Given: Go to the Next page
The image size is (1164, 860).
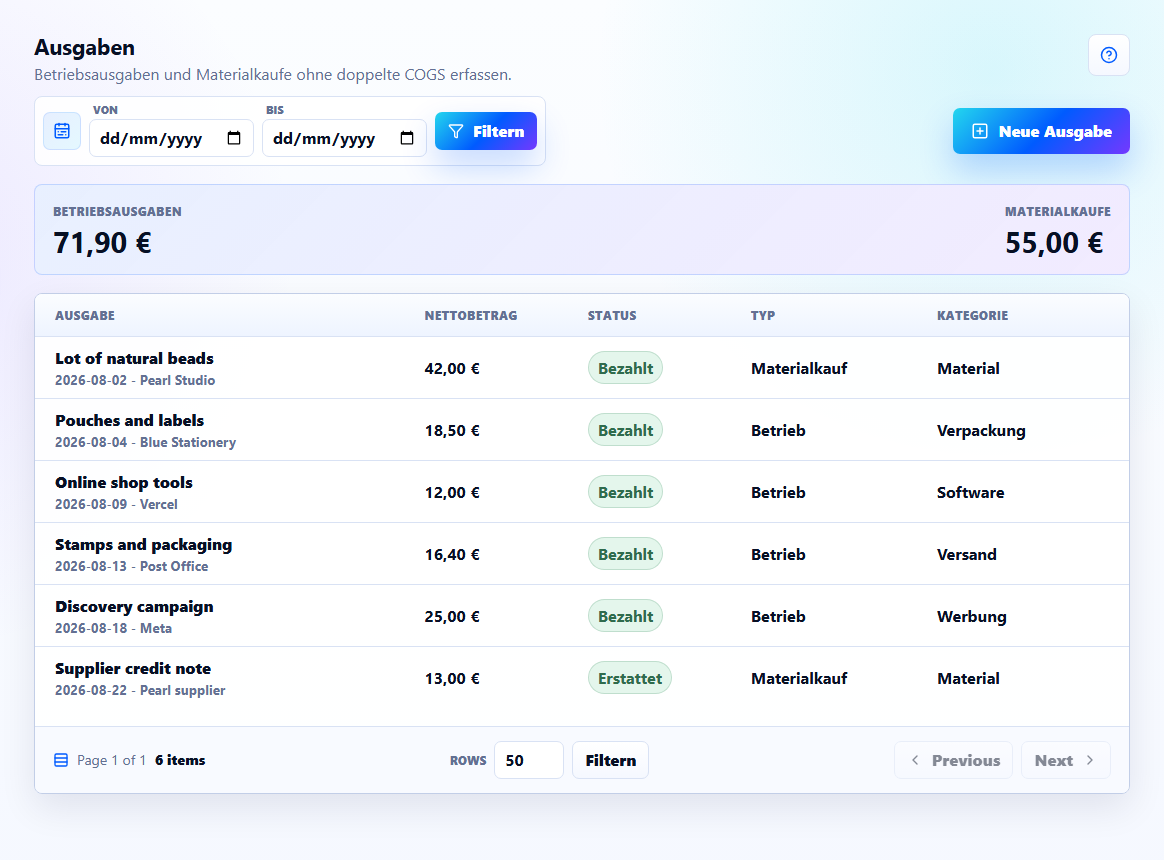Looking at the screenshot, I should pos(1065,760).
